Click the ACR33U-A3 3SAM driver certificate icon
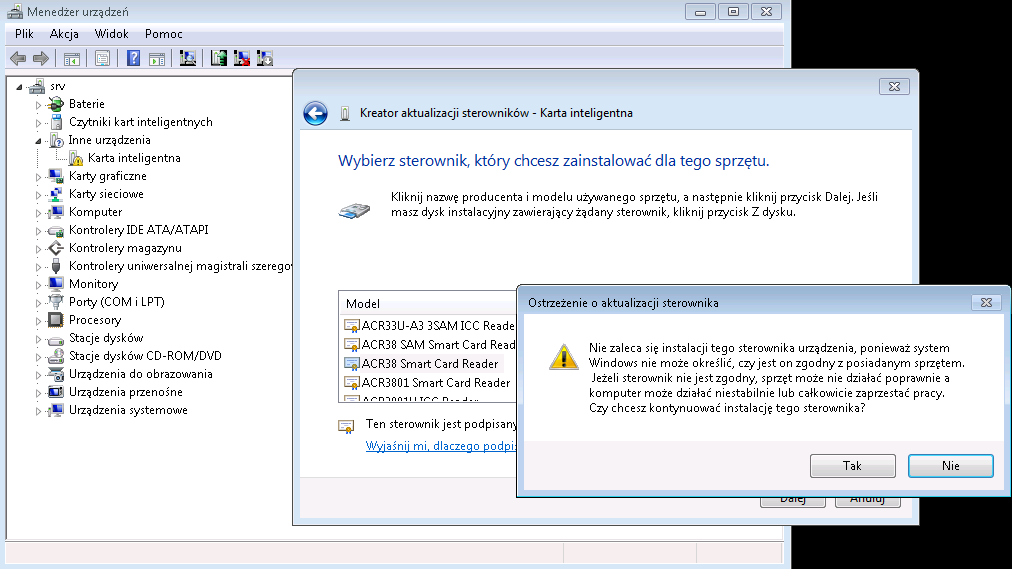 [x=352, y=326]
